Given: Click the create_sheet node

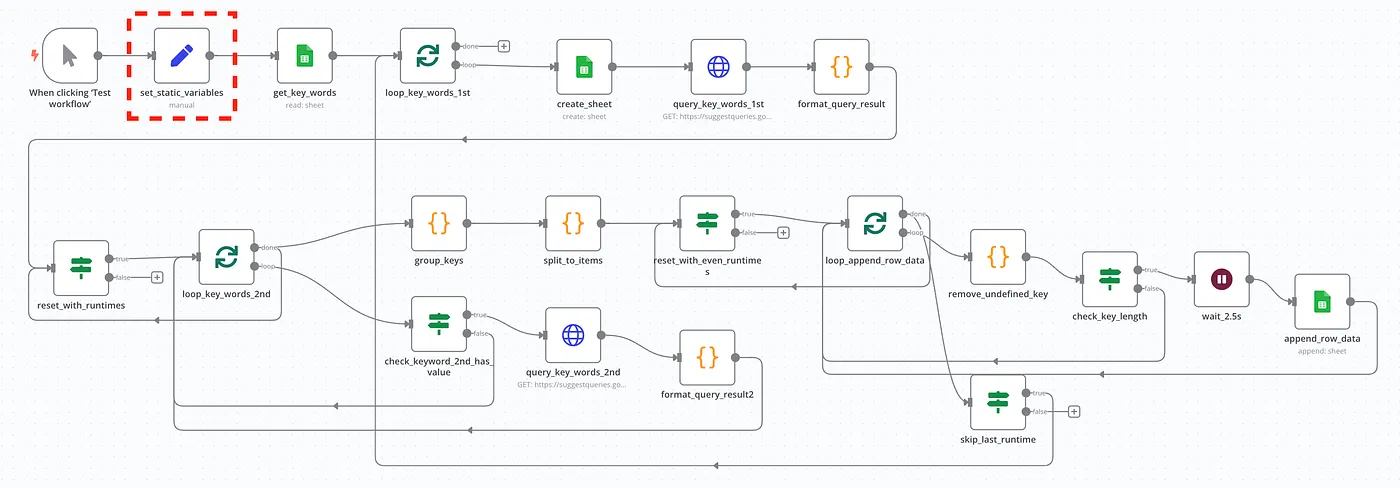Looking at the screenshot, I should click(584, 67).
